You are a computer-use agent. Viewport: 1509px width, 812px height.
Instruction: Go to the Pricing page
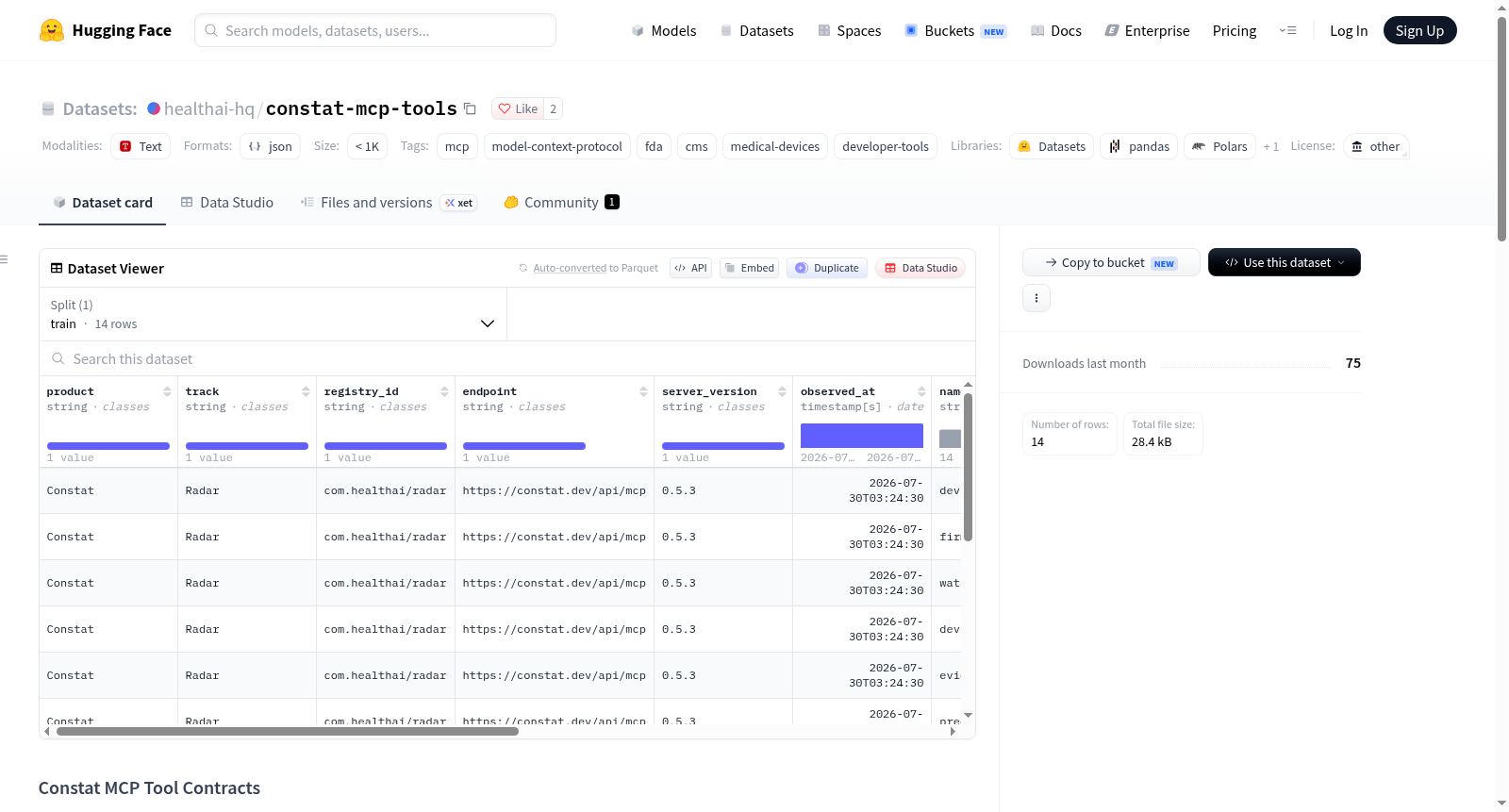click(1234, 30)
